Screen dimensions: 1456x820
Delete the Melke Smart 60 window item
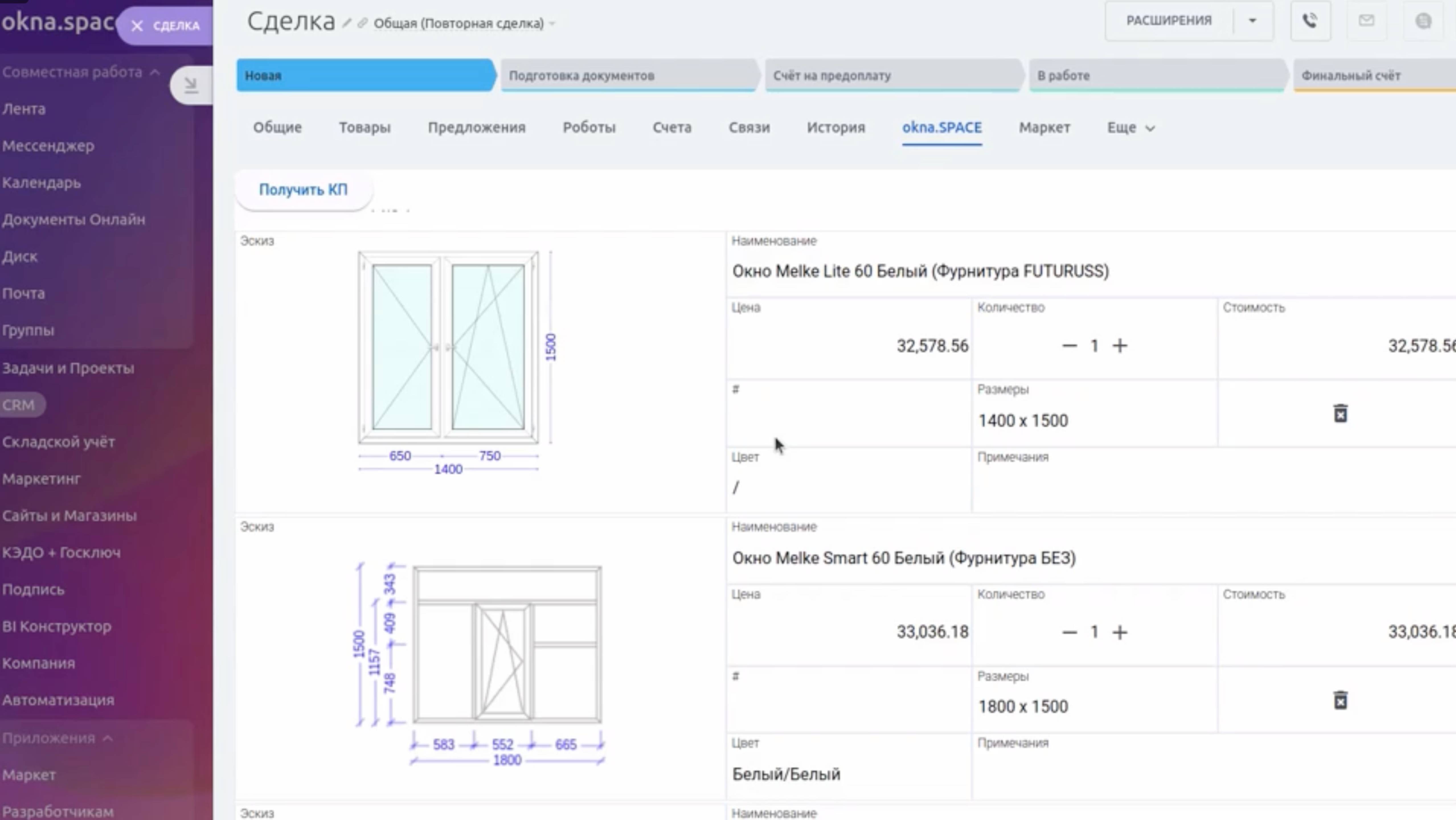click(x=1340, y=700)
